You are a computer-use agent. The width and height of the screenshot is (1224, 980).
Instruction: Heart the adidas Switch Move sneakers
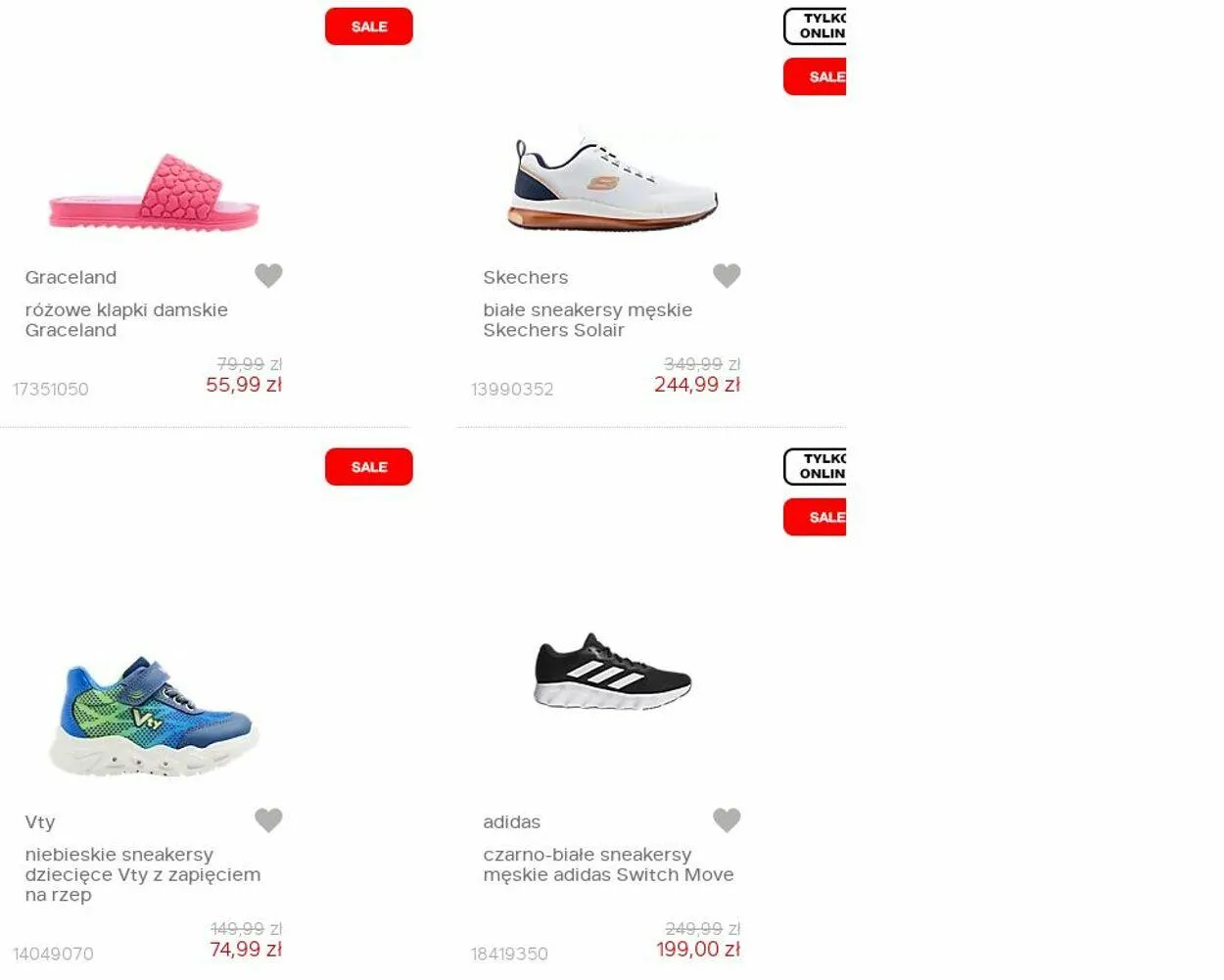tap(727, 820)
